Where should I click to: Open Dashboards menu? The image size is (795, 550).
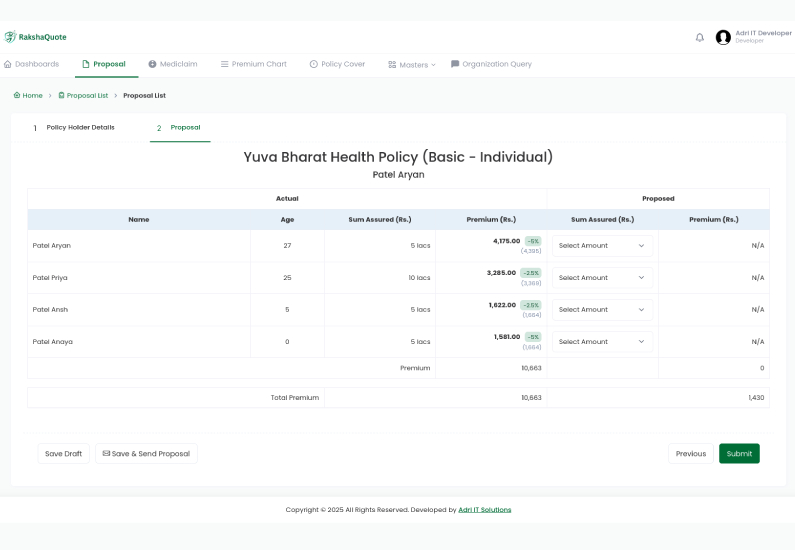click(x=31, y=64)
